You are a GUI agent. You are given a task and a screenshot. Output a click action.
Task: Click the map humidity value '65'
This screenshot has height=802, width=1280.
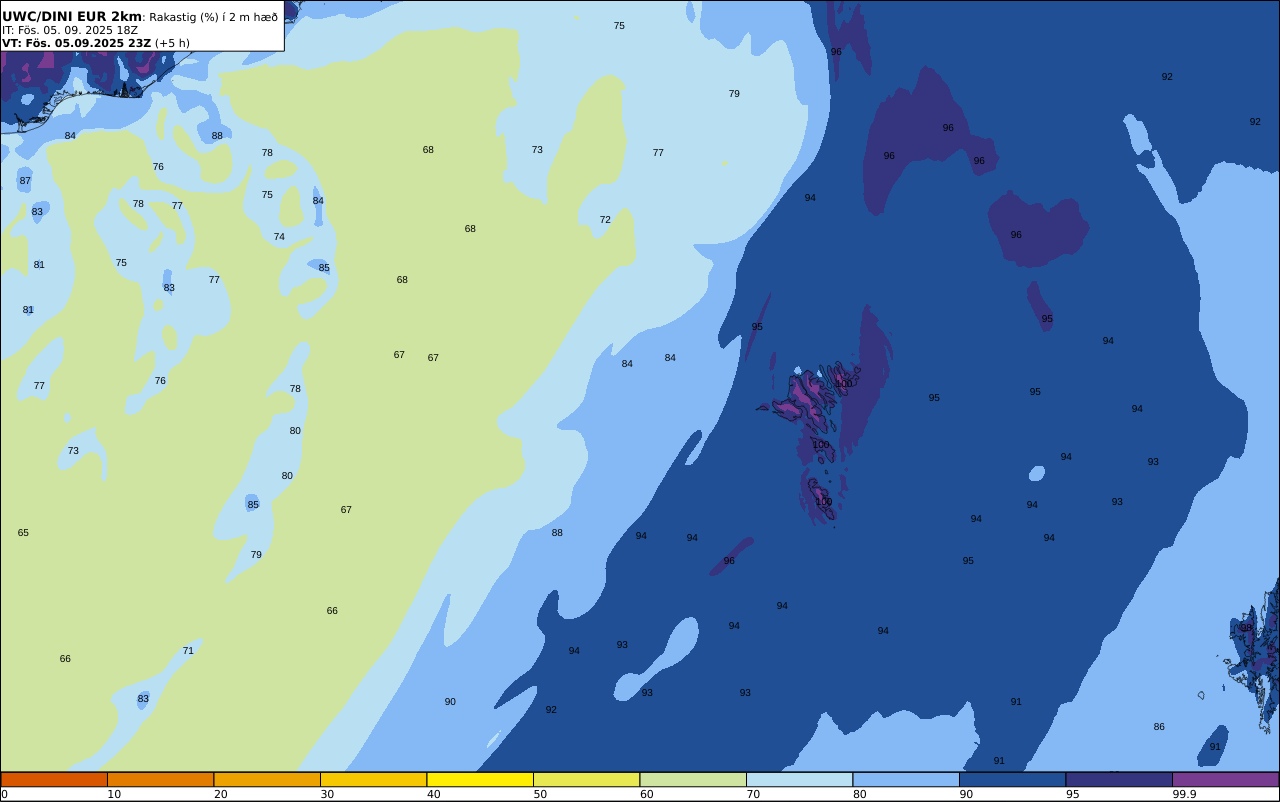pyautogui.click(x=23, y=533)
